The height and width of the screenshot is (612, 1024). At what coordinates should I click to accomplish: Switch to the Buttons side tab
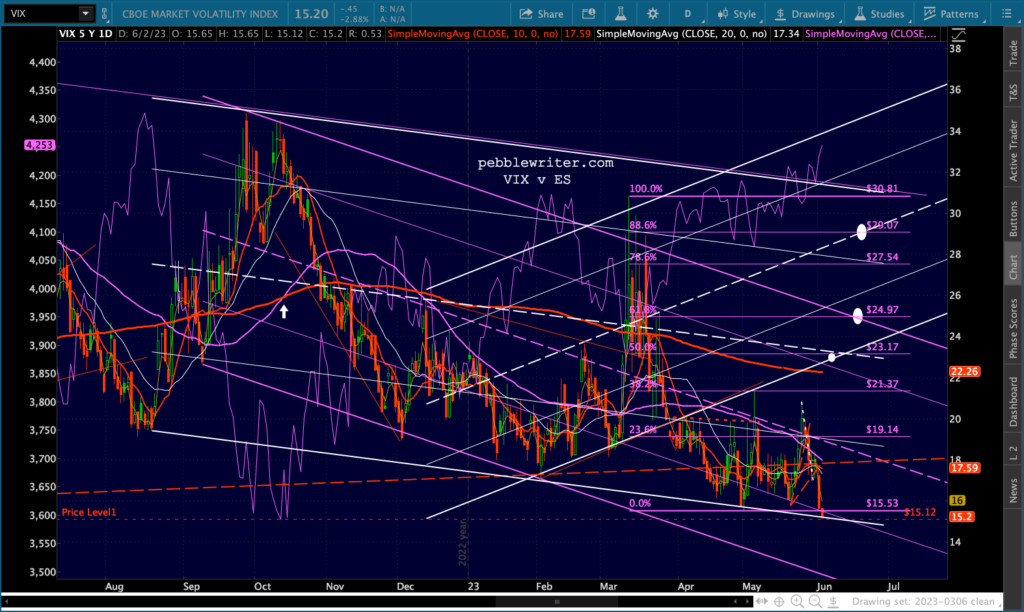[1014, 218]
